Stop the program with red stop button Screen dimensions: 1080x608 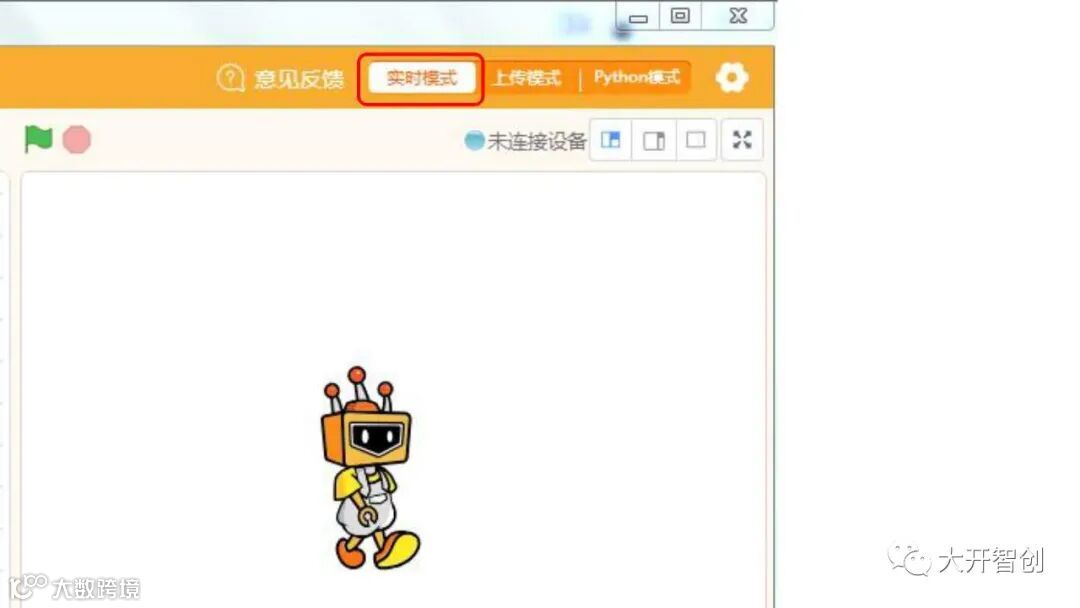(x=76, y=140)
